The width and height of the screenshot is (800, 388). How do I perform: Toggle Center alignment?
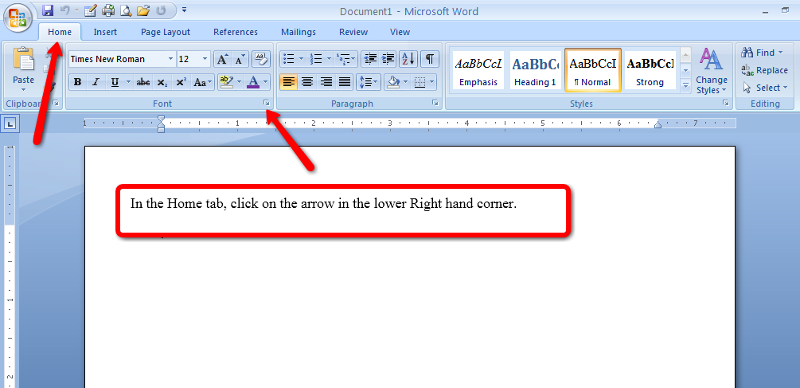coord(307,82)
